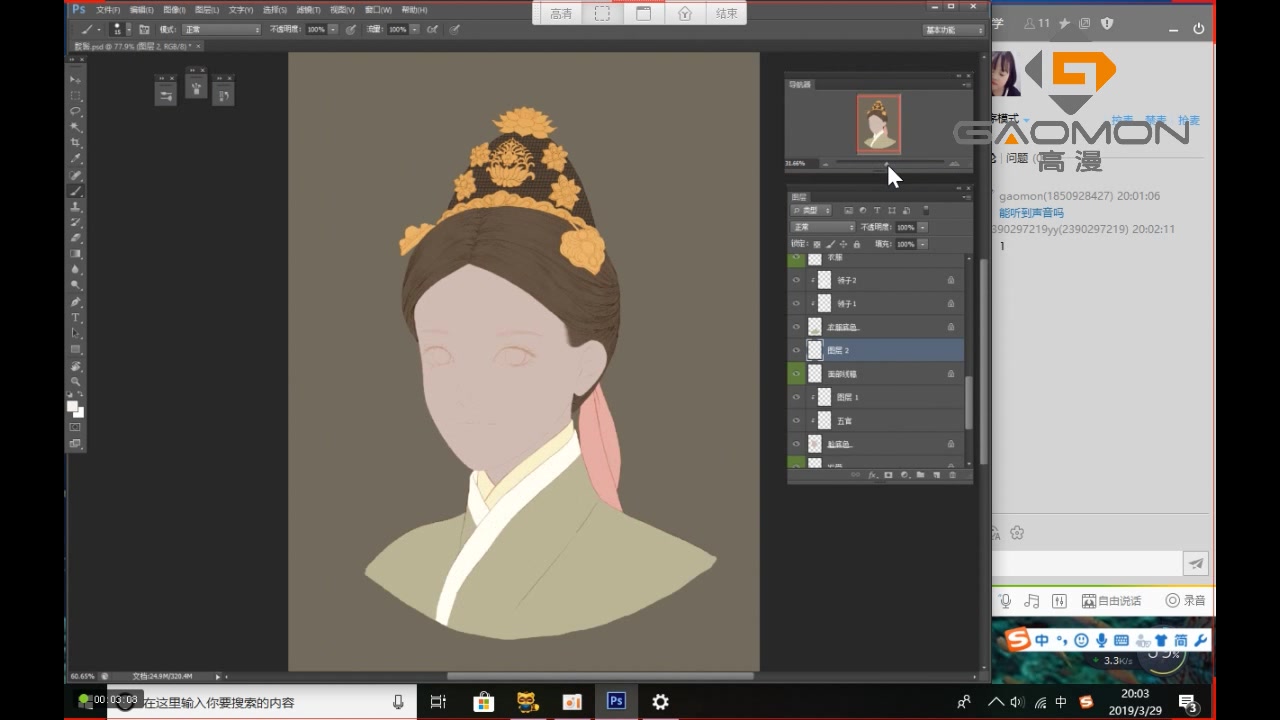Open the layer blend mode dropdown
1280x720 pixels.
click(822, 227)
